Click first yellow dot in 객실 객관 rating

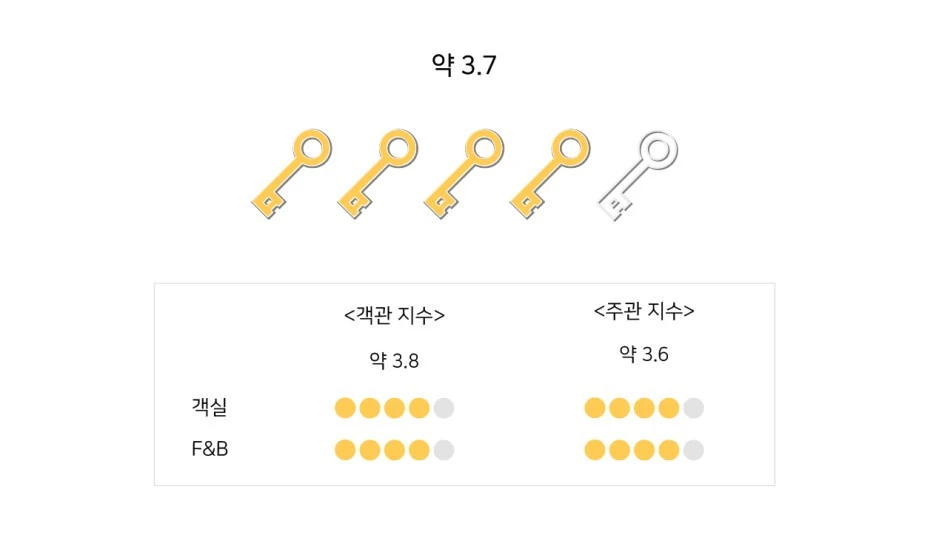(345, 408)
